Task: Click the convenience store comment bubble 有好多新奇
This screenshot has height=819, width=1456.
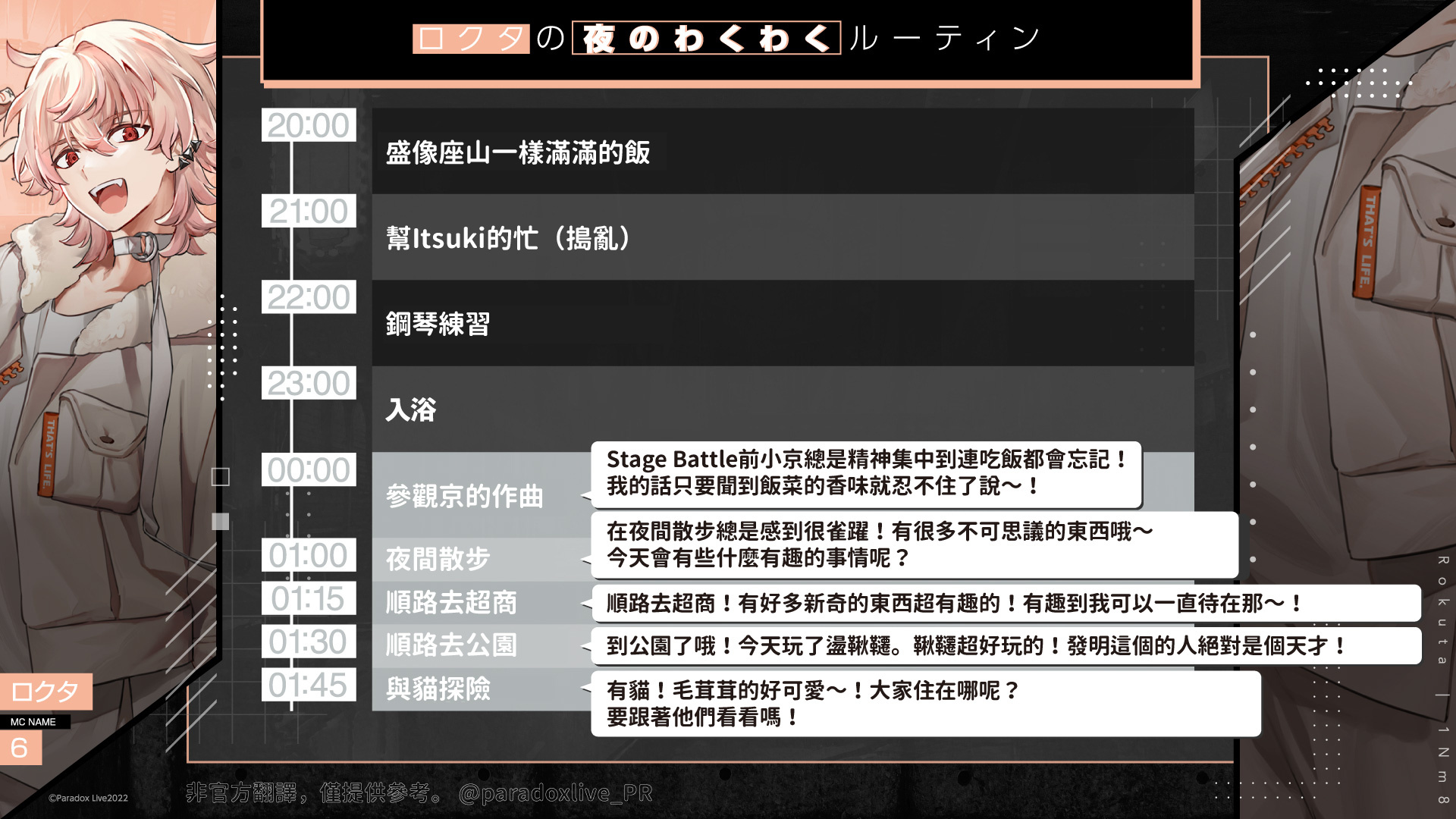Action: [x=1006, y=604]
